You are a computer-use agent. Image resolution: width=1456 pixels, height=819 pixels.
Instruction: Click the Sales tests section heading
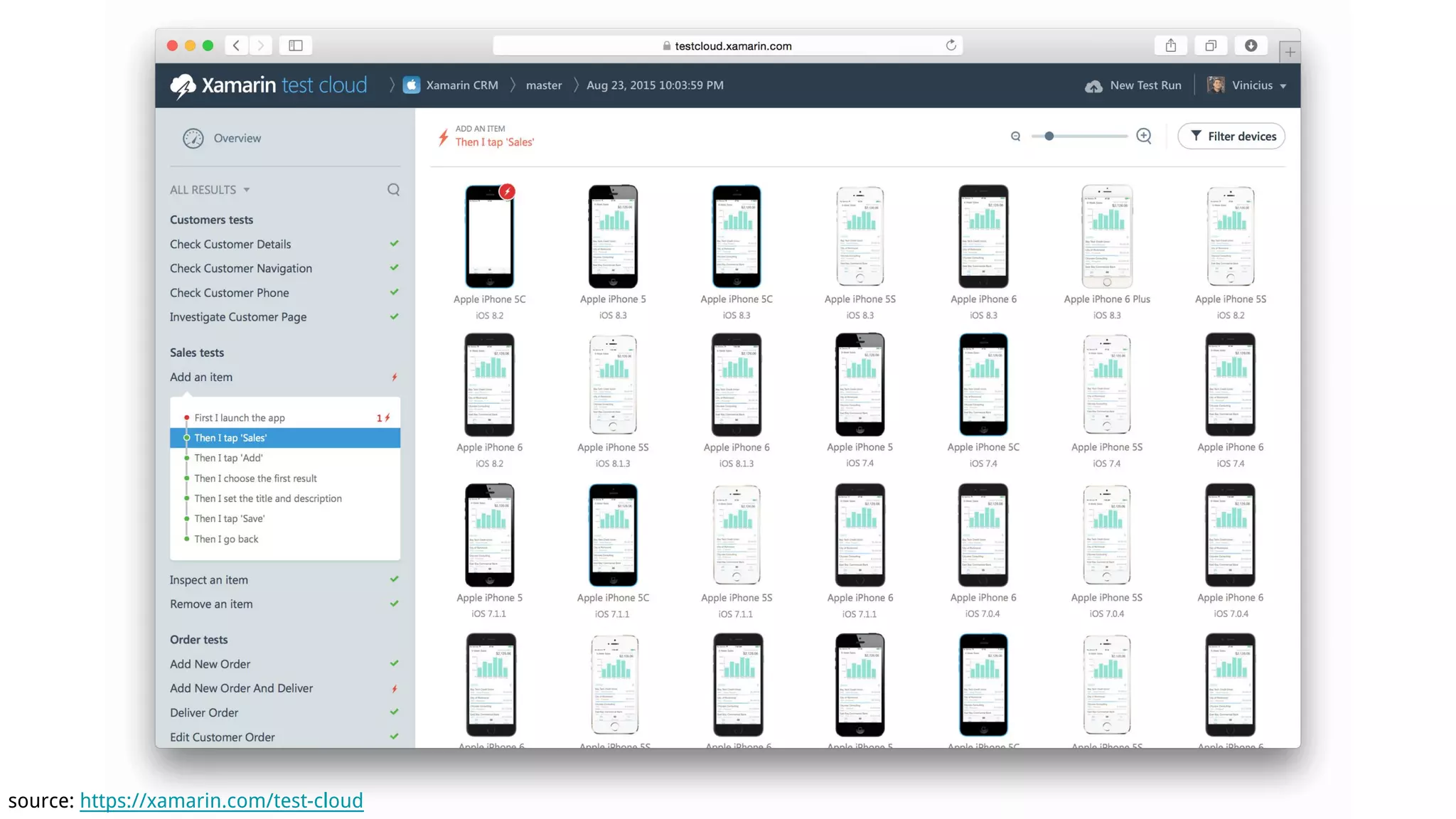click(x=197, y=353)
